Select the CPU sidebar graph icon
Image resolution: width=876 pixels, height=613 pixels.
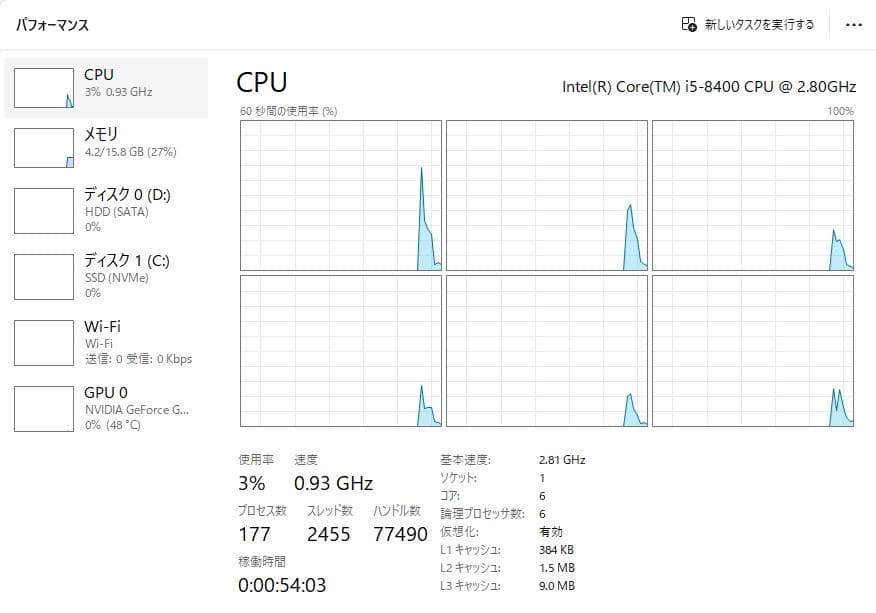tap(43, 87)
